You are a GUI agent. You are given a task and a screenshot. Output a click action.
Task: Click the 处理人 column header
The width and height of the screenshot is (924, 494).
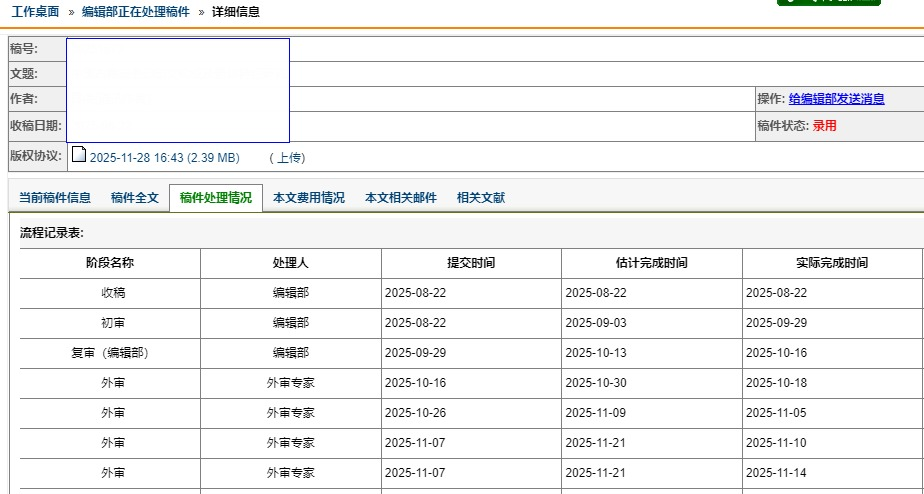pos(291,263)
